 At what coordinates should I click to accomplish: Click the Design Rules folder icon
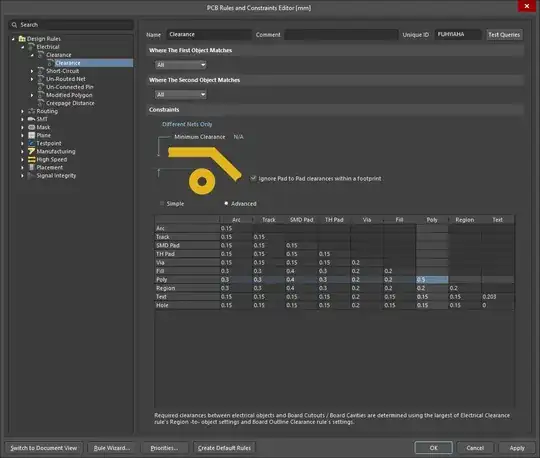(x=22, y=39)
